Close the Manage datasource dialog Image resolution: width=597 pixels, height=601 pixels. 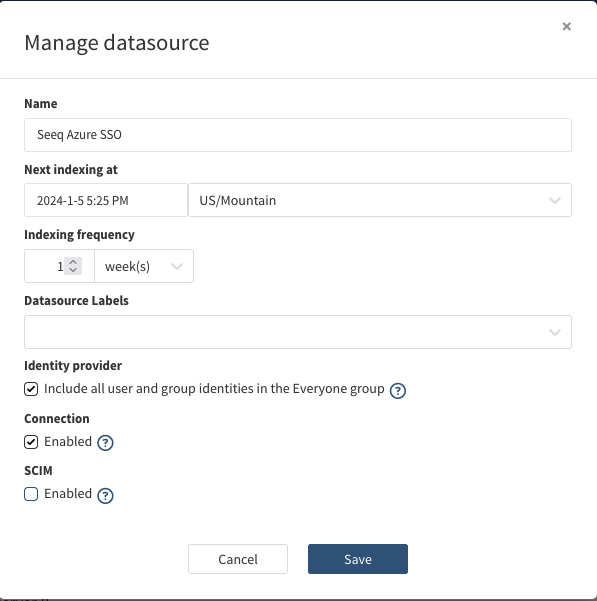566,26
